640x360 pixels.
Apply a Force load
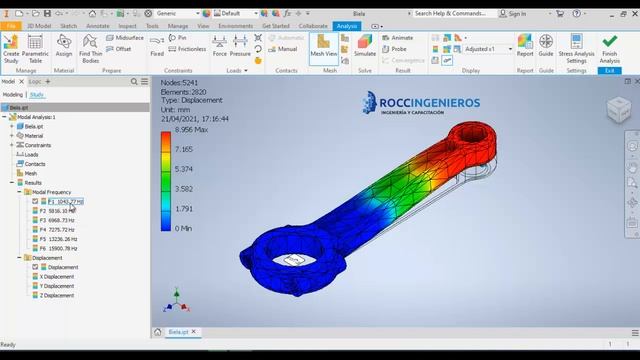pyautogui.click(x=220, y=45)
